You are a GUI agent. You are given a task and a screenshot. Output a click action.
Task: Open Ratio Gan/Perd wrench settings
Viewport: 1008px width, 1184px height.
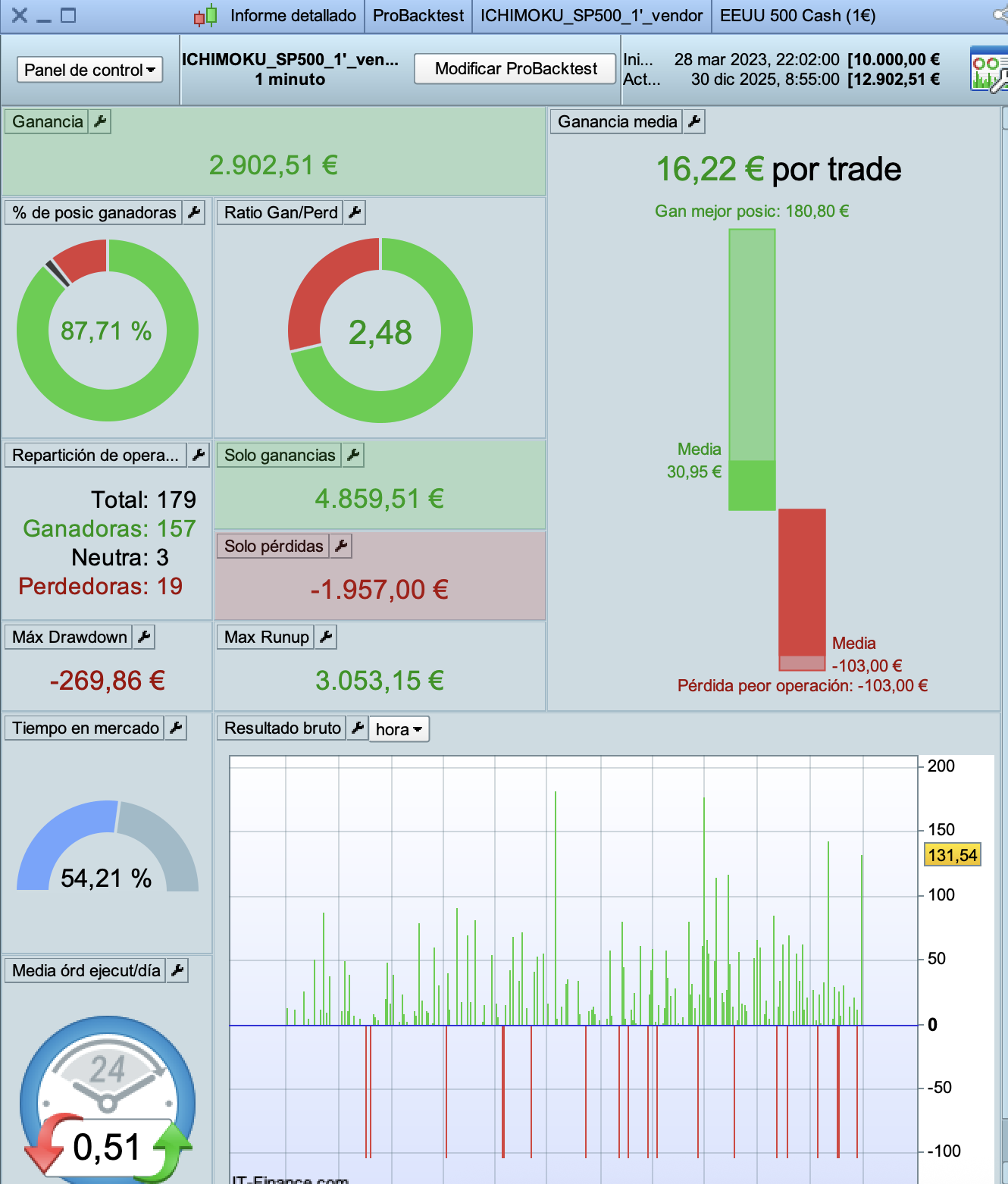coord(355,212)
